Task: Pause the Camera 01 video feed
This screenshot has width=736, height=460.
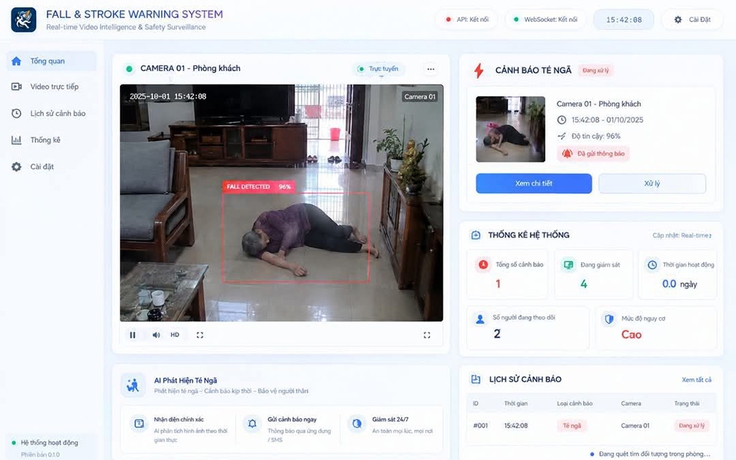Action: [x=132, y=335]
